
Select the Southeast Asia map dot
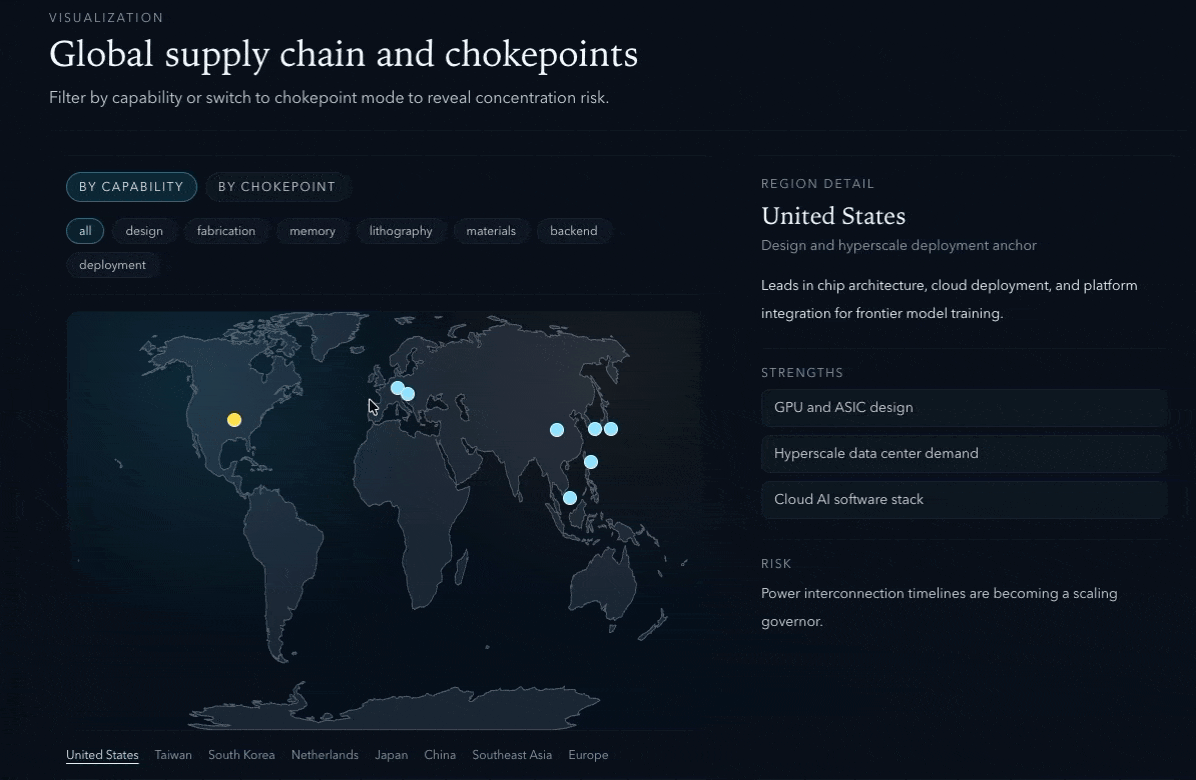pyautogui.click(x=570, y=498)
